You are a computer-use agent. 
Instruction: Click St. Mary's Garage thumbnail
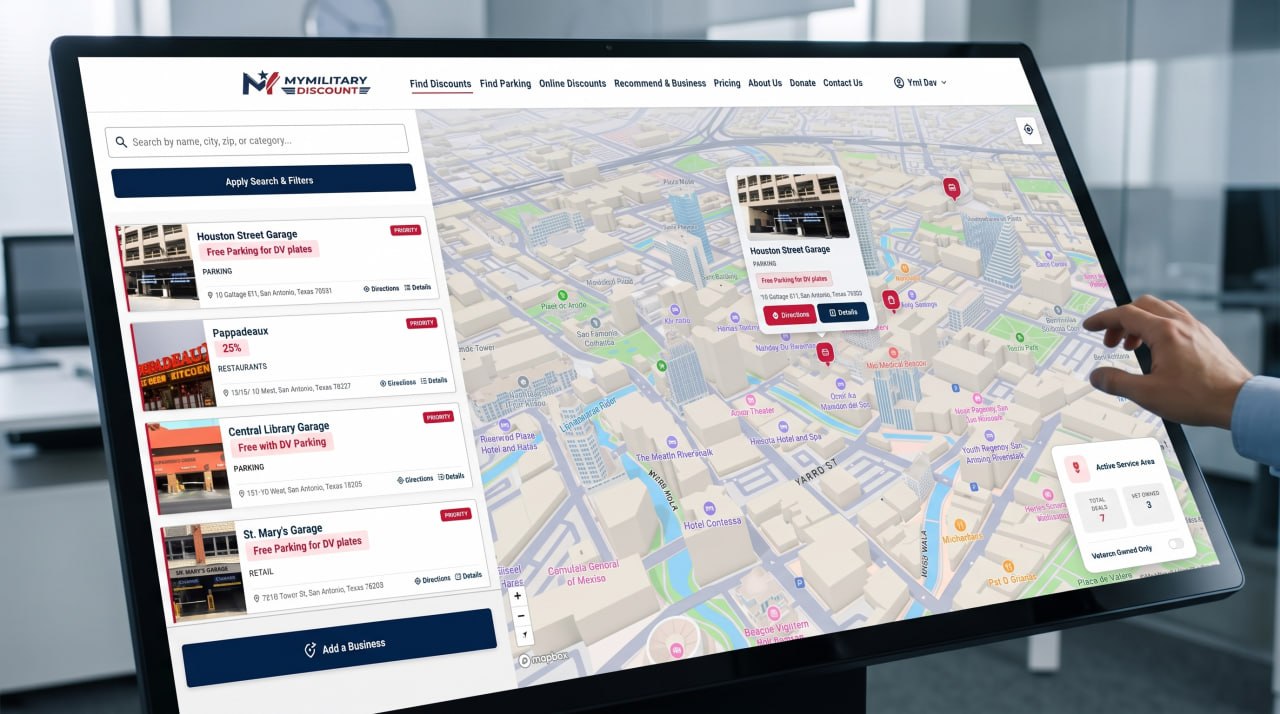click(205, 572)
